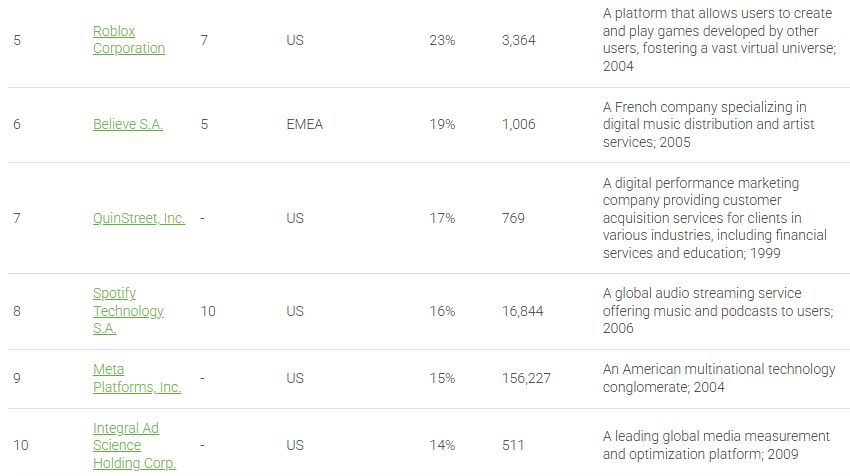The image size is (850, 476).
Task: Click the 1,006 figure in Believe row
Action: click(x=518, y=125)
